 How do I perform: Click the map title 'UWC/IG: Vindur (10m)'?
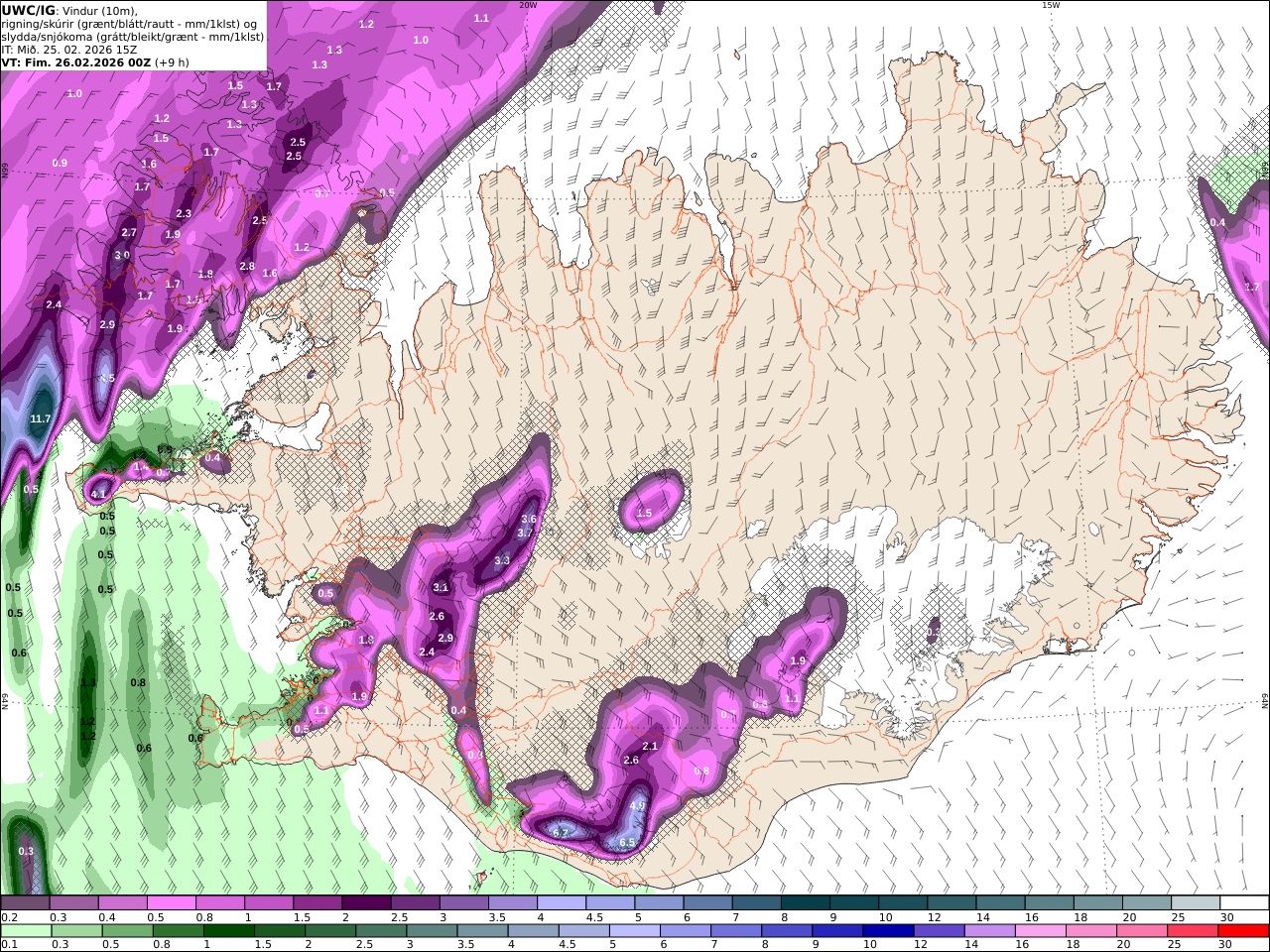click(x=70, y=10)
